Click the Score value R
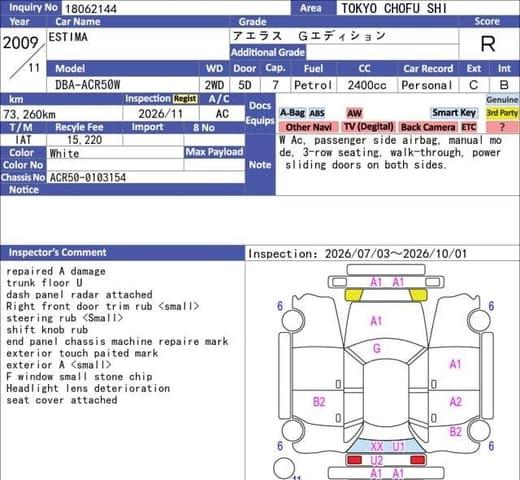This screenshot has height=480, width=520. point(488,44)
